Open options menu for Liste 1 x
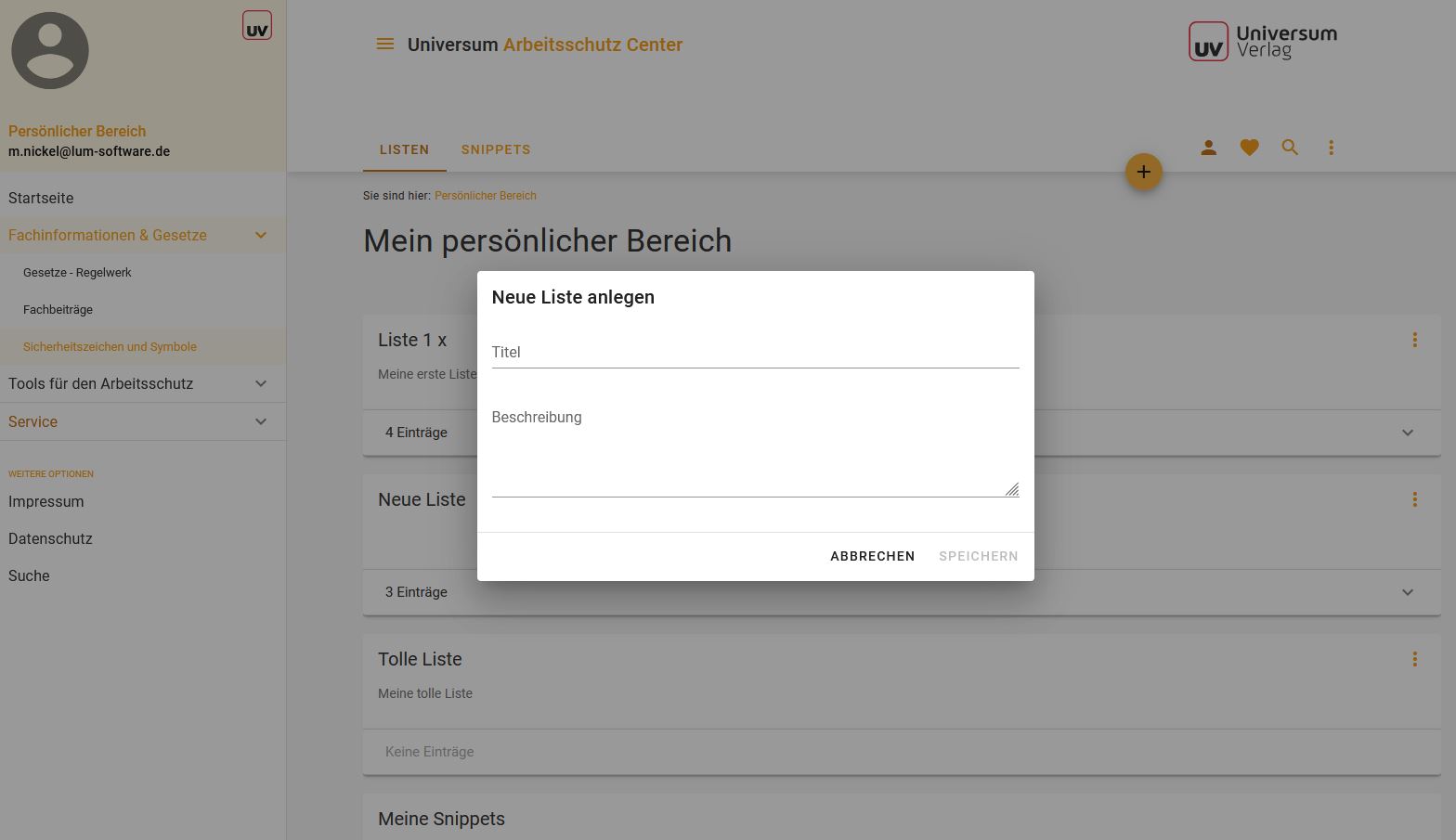The width and height of the screenshot is (1456, 840). coord(1414,340)
